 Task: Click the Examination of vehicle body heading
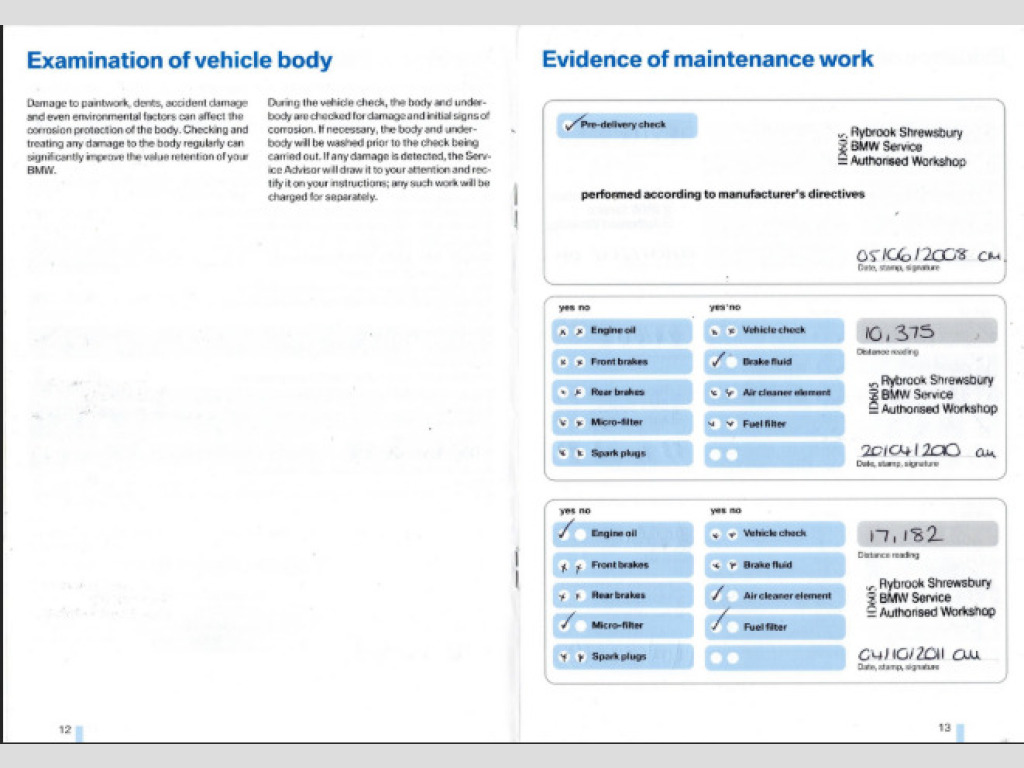click(x=179, y=60)
